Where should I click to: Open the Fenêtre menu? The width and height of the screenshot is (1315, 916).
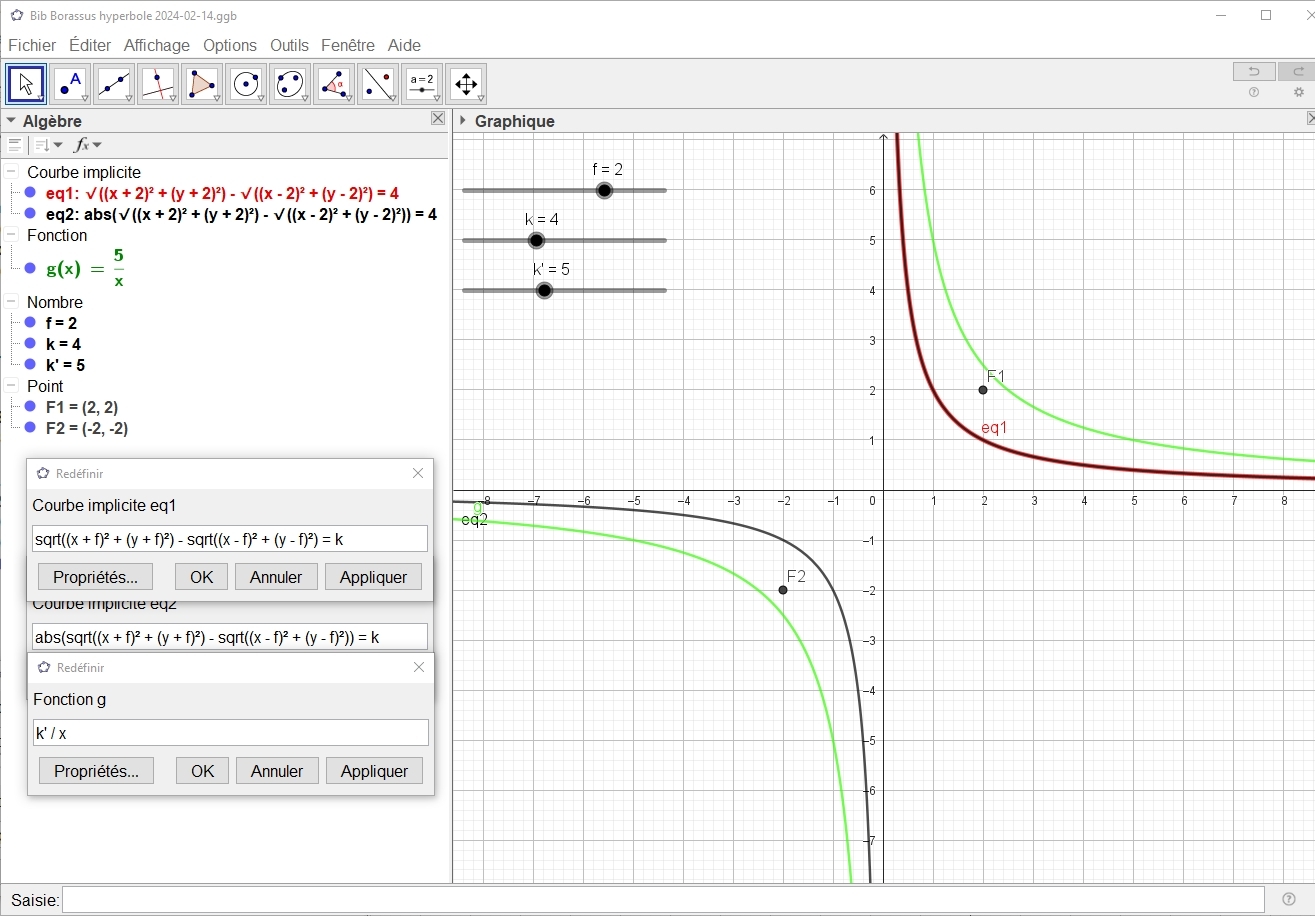click(348, 45)
